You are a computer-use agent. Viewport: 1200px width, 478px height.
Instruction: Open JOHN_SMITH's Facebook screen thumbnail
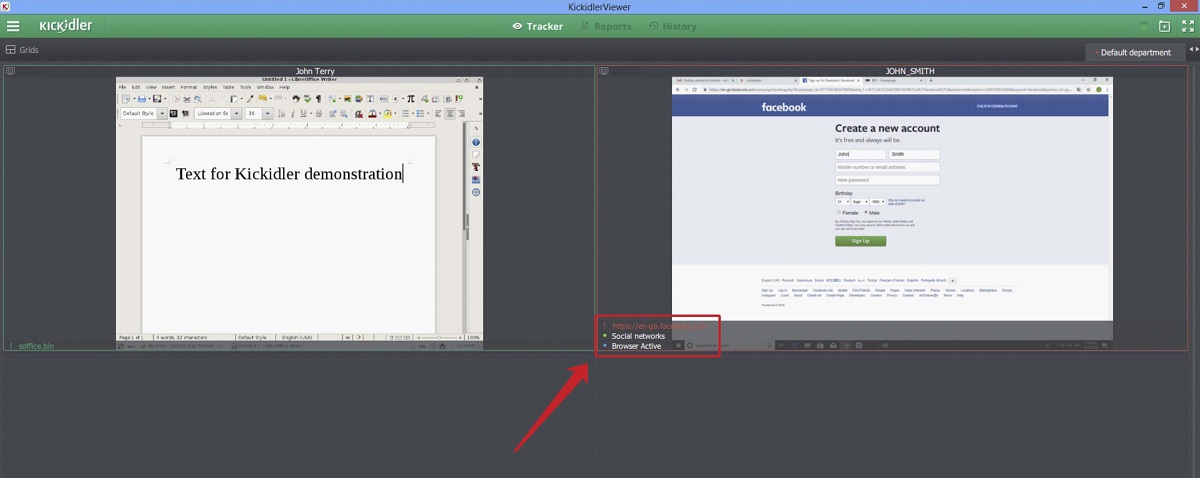[x=892, y=212]
